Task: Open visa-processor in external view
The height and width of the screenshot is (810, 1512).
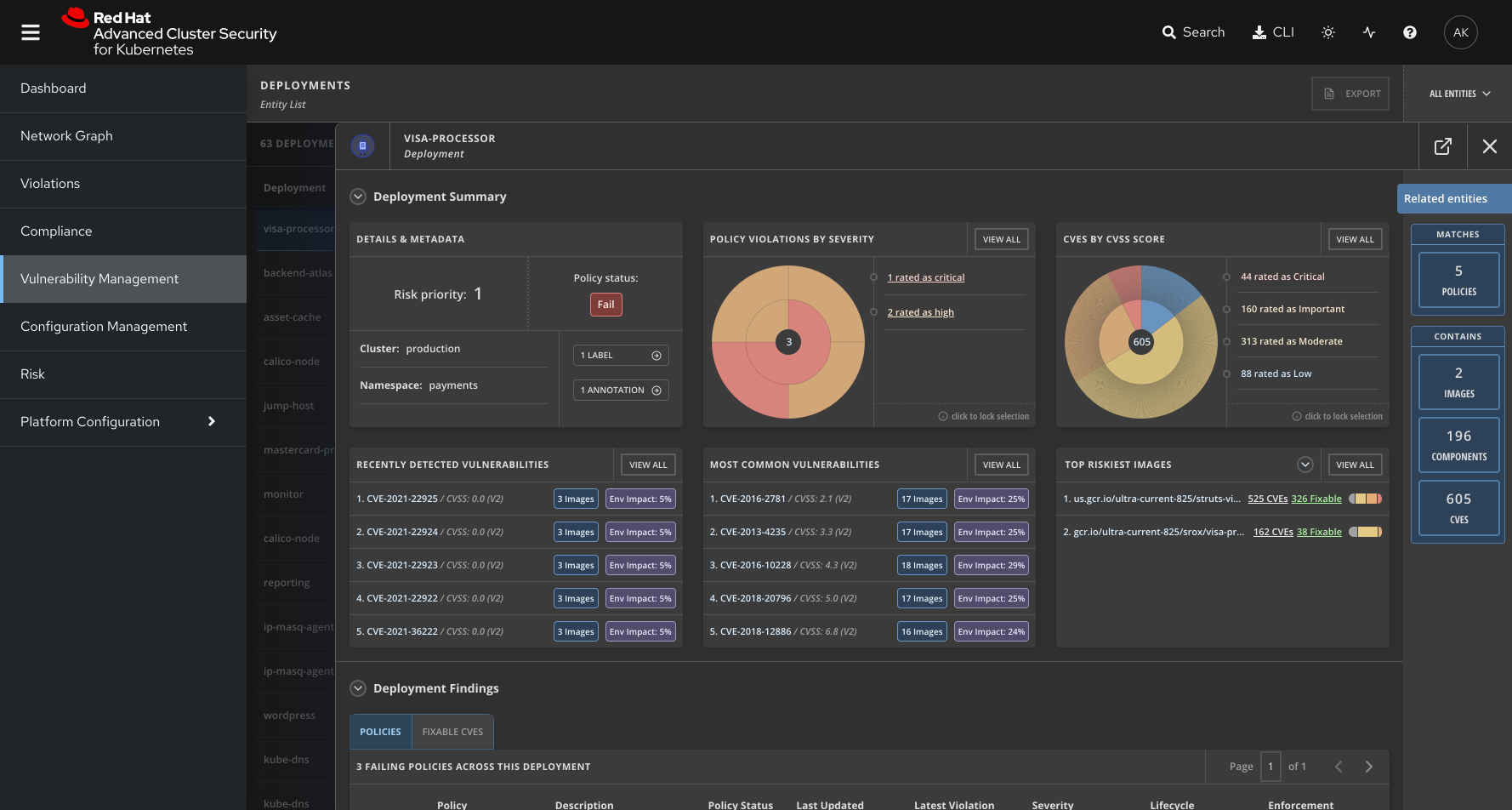Action: pyautogui.click(x=1443, y=146)
